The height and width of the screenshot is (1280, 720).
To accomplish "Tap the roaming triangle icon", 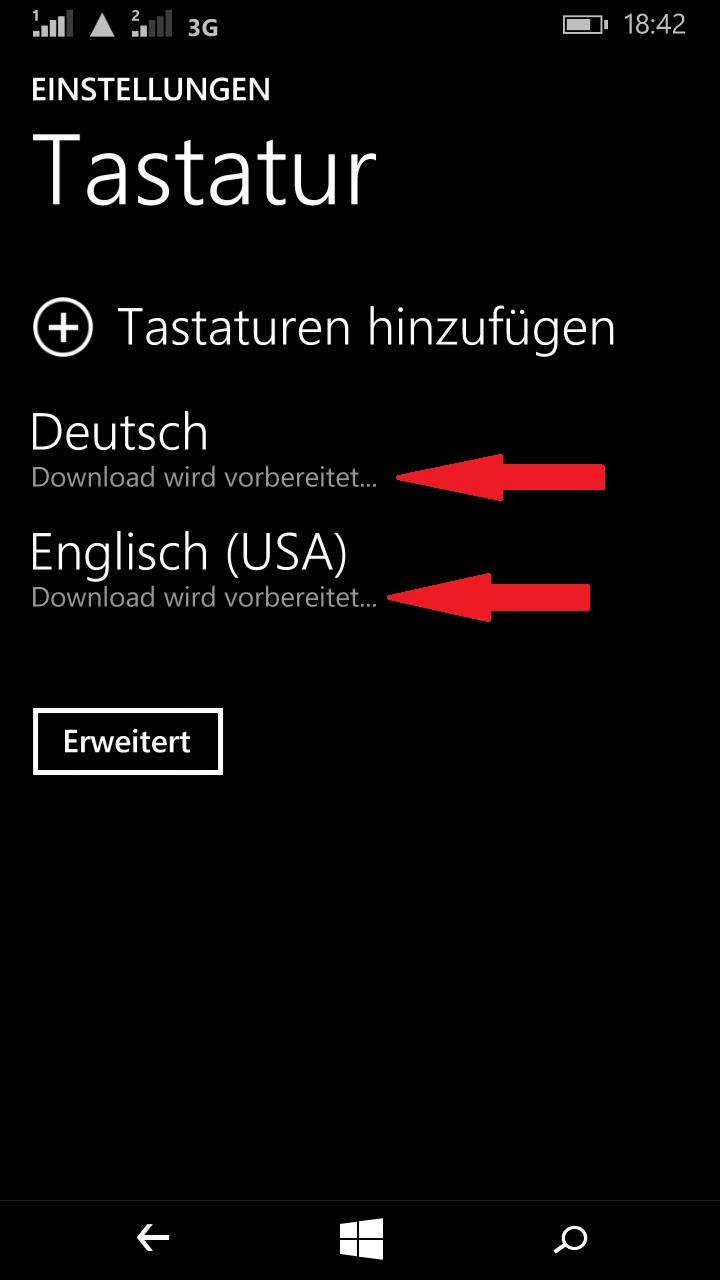I will click(102, 25).
